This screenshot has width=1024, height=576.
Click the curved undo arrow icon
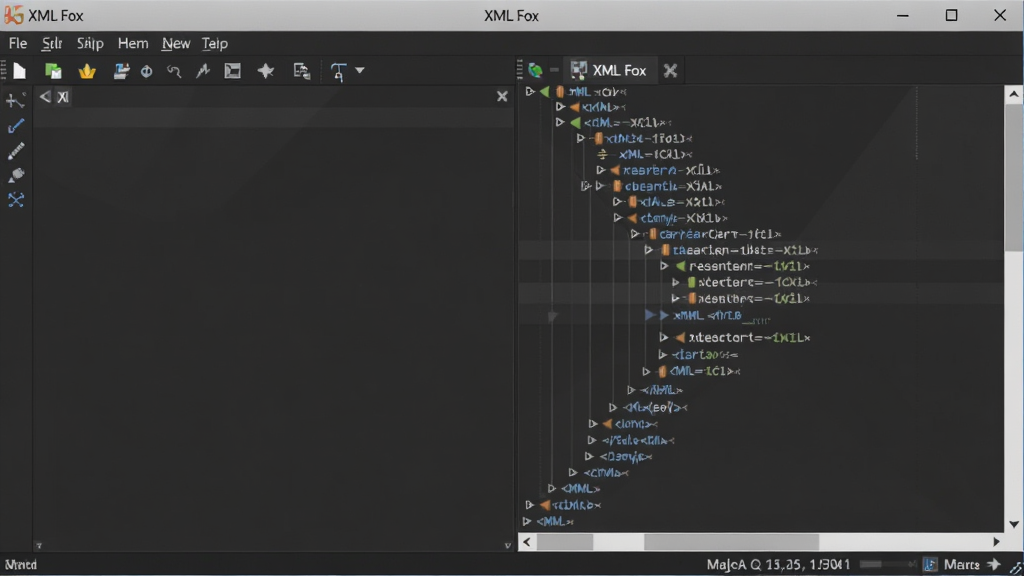tap(174, 71)
